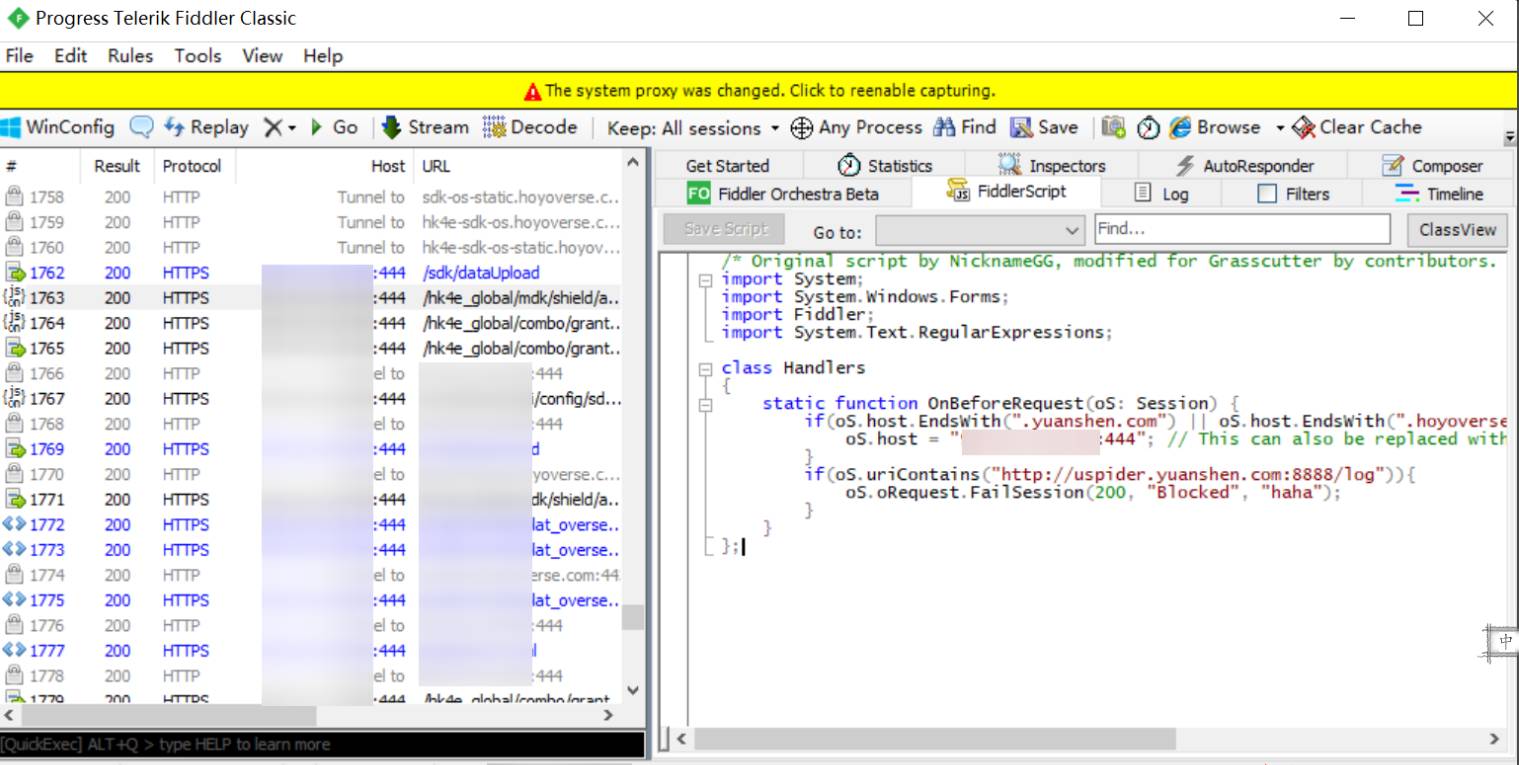Expand the Keep: All sessions dropdown
1519x765 pixels.
pos(693,128)
